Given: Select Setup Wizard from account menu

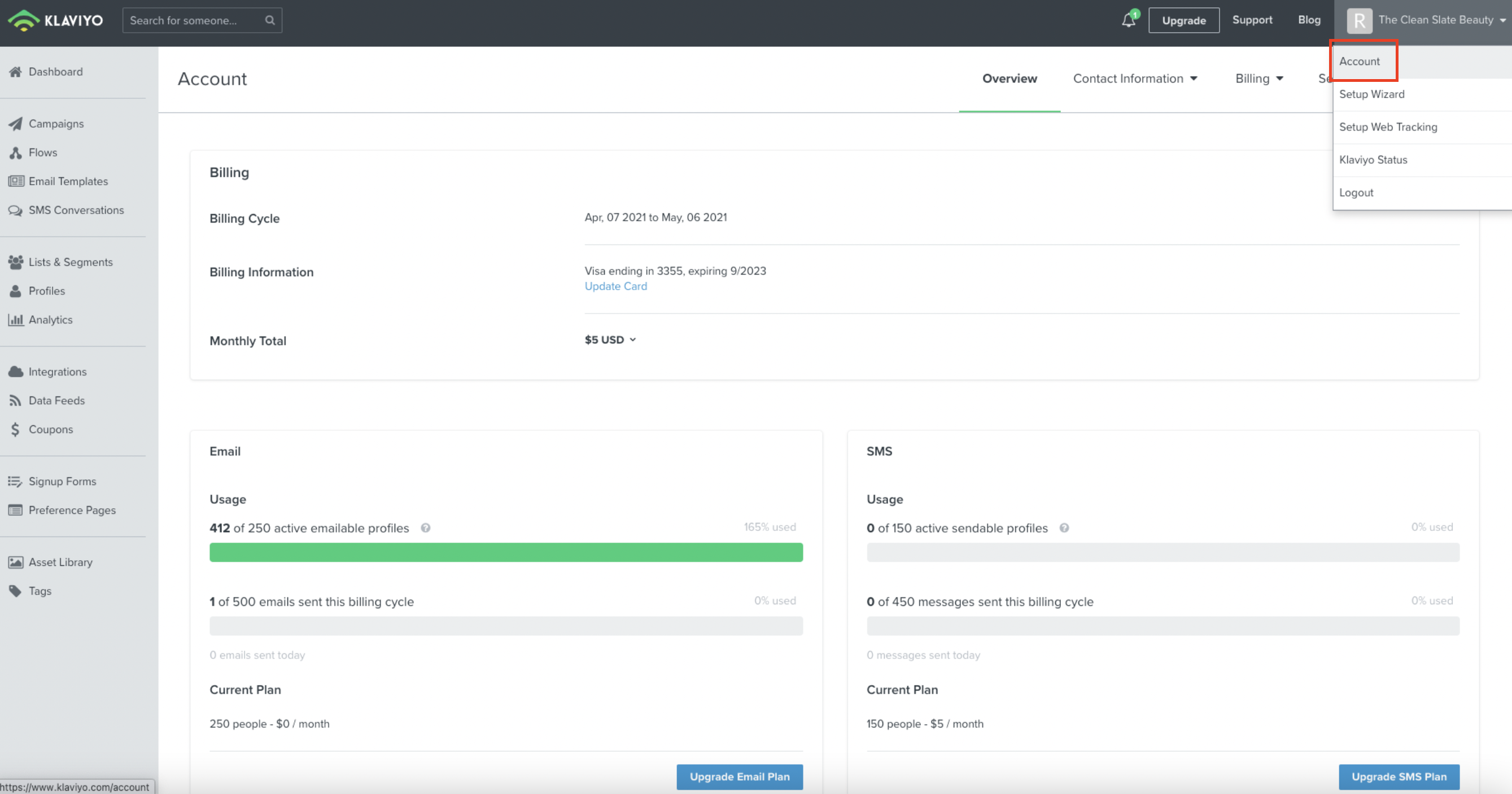Looking at the screenshot, I should 1372,94.
